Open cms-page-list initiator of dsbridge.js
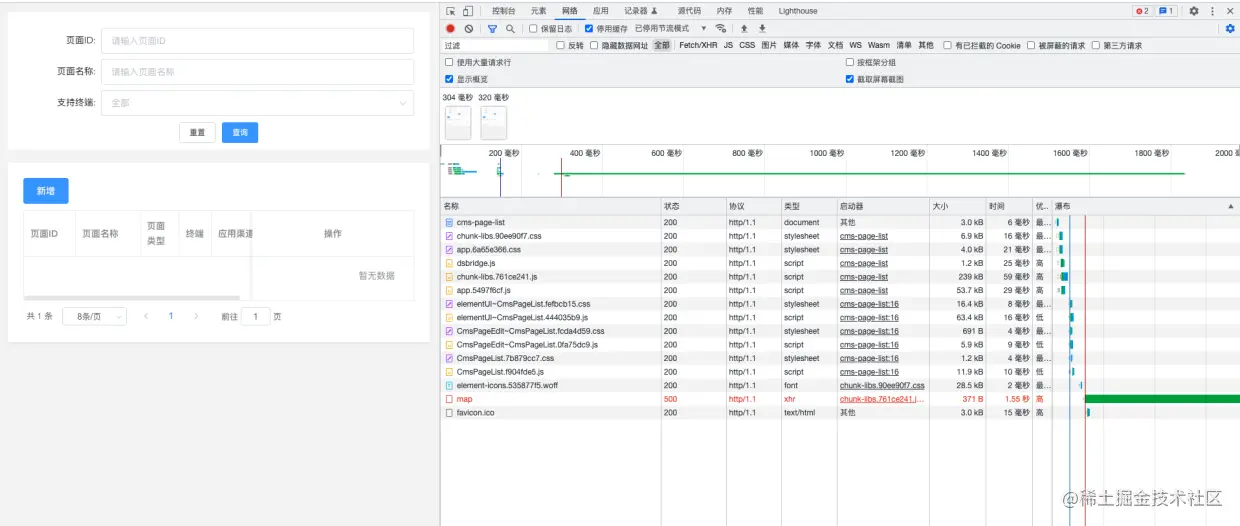This screenshot has width=1240, height=526. click(864, 263)
